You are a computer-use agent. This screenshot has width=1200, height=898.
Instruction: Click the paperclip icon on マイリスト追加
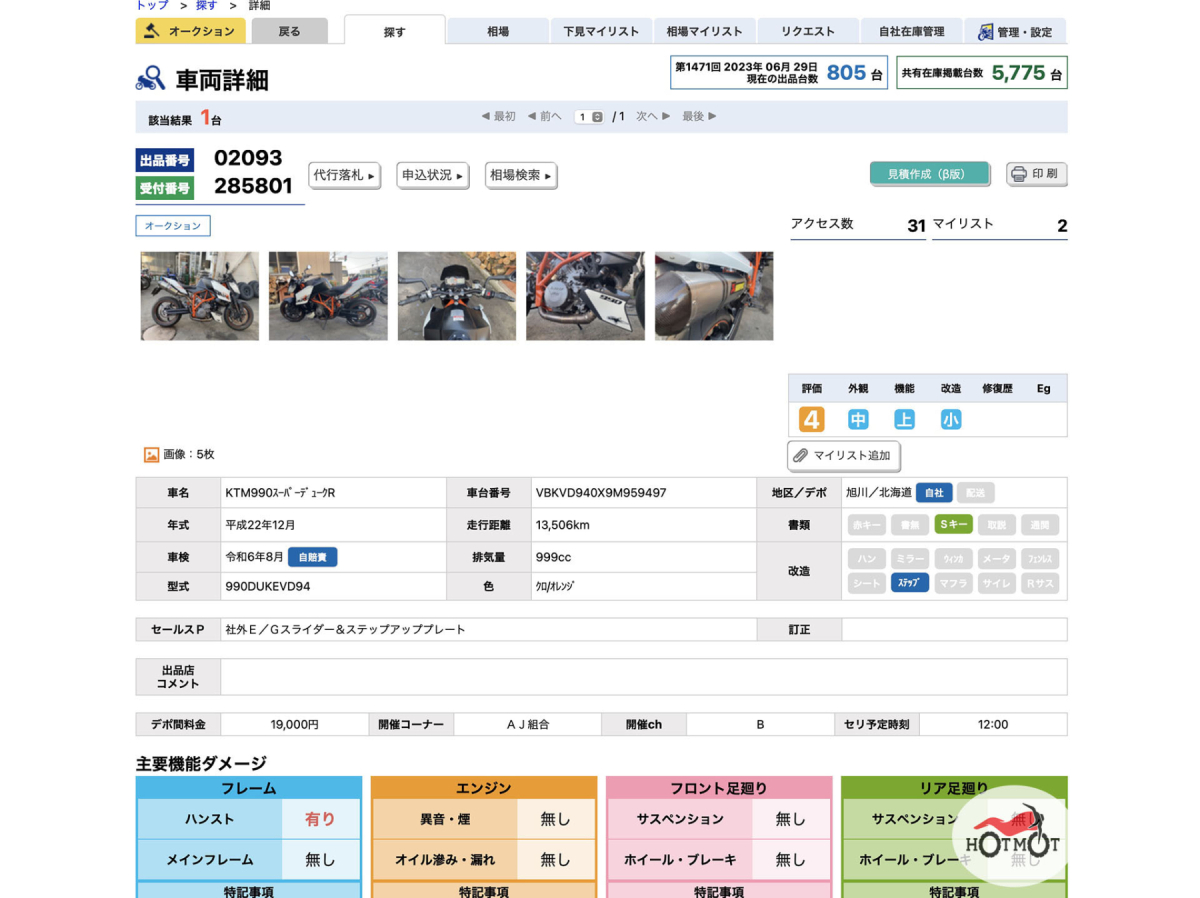[x=800, y=456]
